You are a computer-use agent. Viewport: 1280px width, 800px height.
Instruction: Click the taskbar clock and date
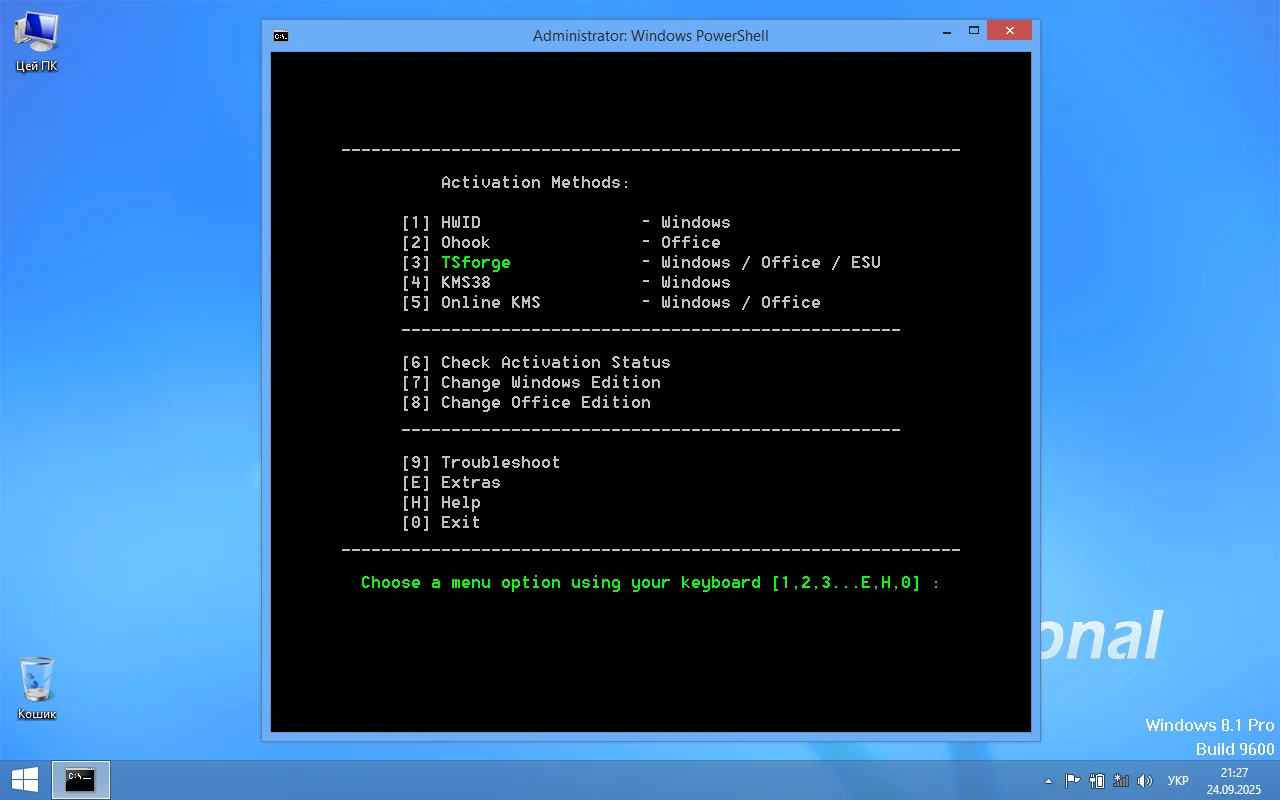pyautogui.click(x=1234, y=781)
